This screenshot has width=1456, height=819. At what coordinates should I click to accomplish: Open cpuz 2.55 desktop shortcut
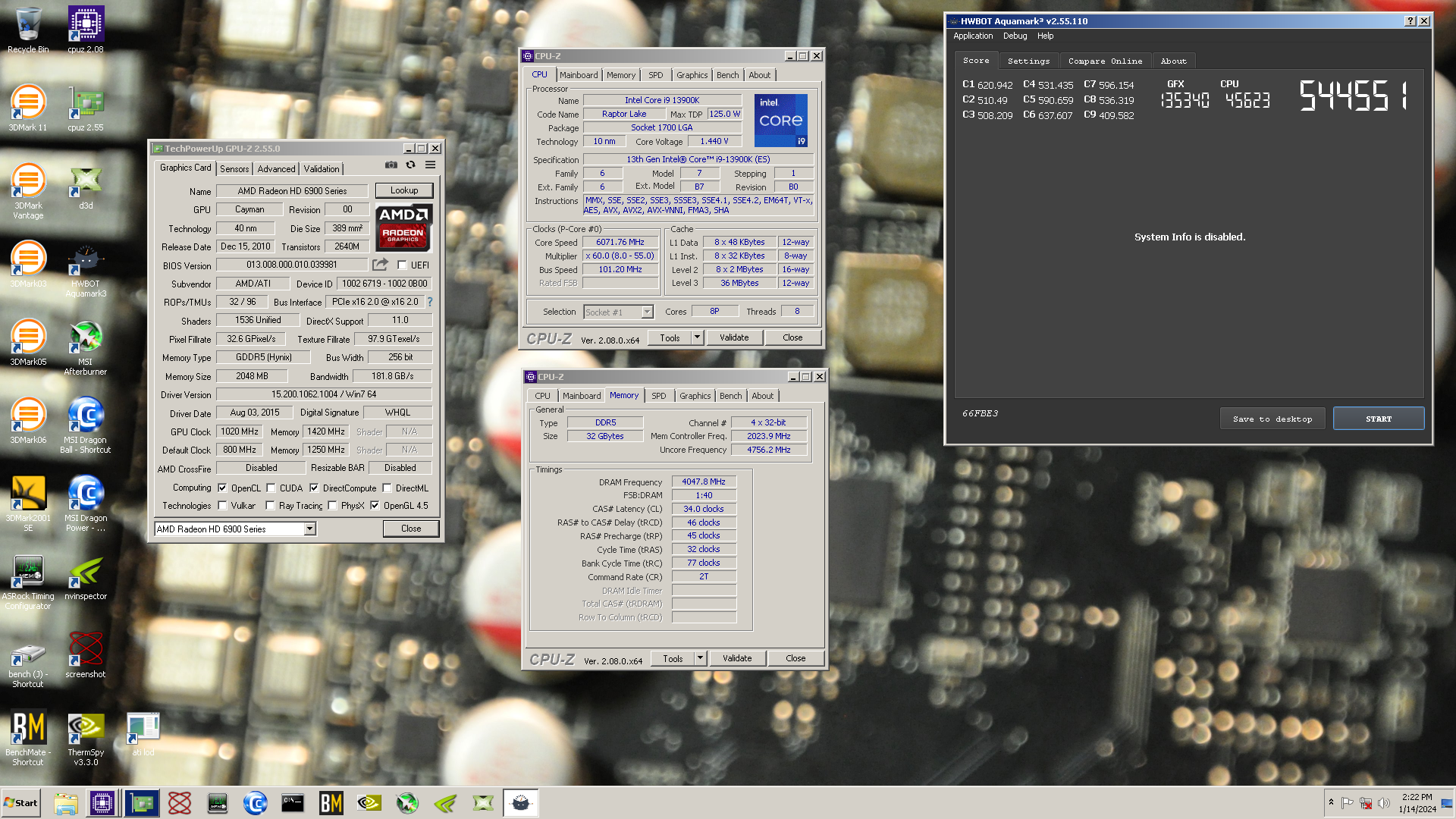[86, 108]
